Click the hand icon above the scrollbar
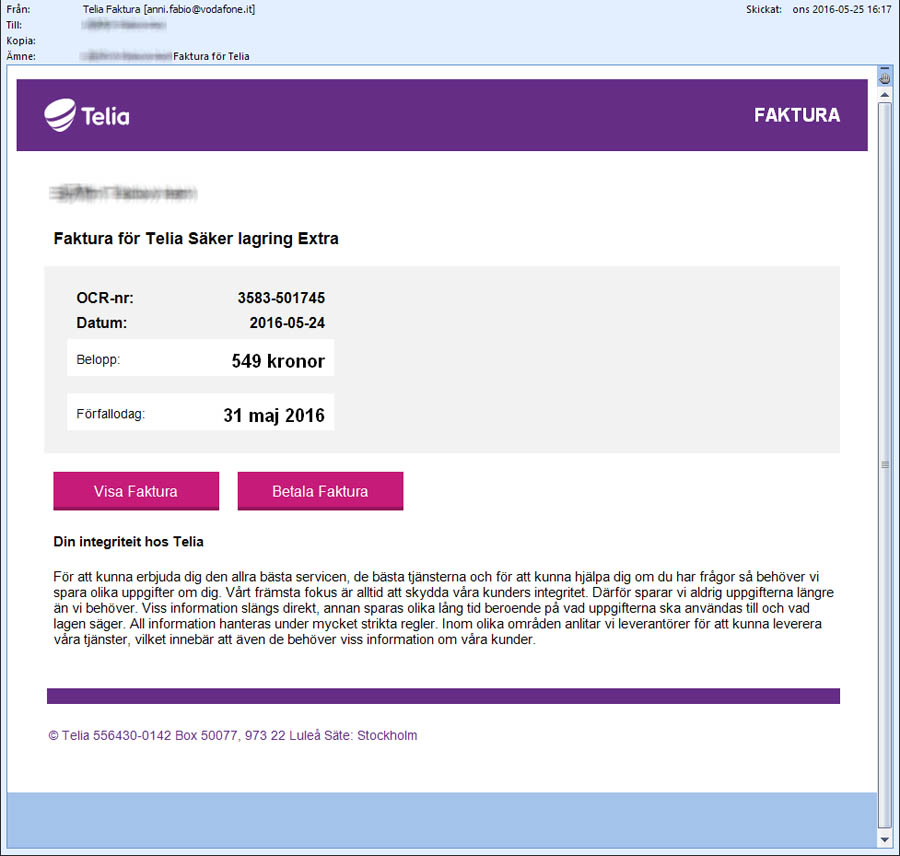 885,78
